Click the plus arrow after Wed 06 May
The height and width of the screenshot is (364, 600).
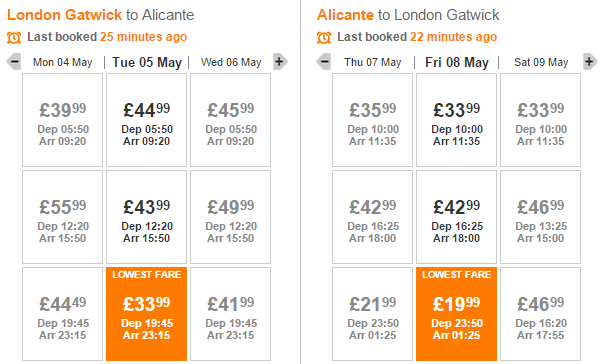[x=280, y=62]
